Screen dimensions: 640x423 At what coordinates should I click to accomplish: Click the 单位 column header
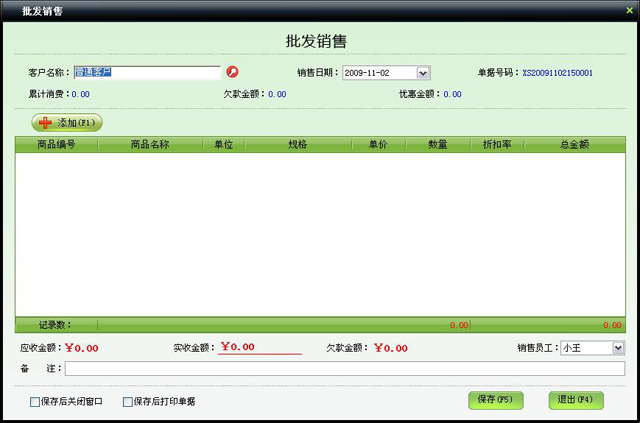[x=223, y=145]
